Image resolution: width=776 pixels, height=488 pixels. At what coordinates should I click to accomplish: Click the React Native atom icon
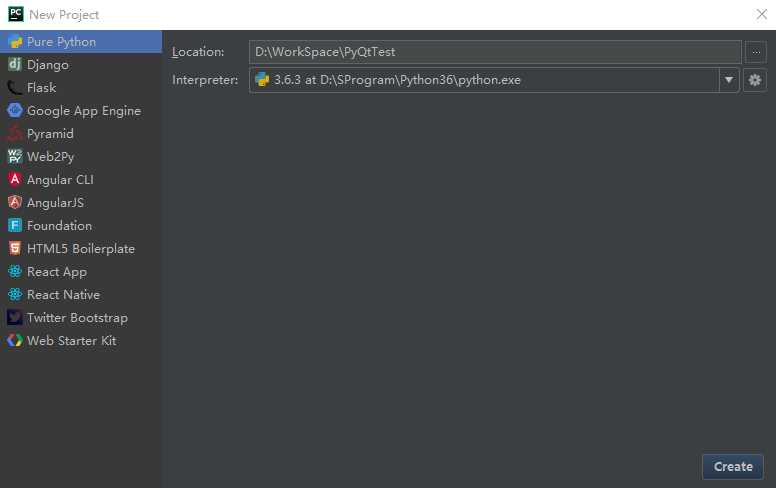click(15, 294)
